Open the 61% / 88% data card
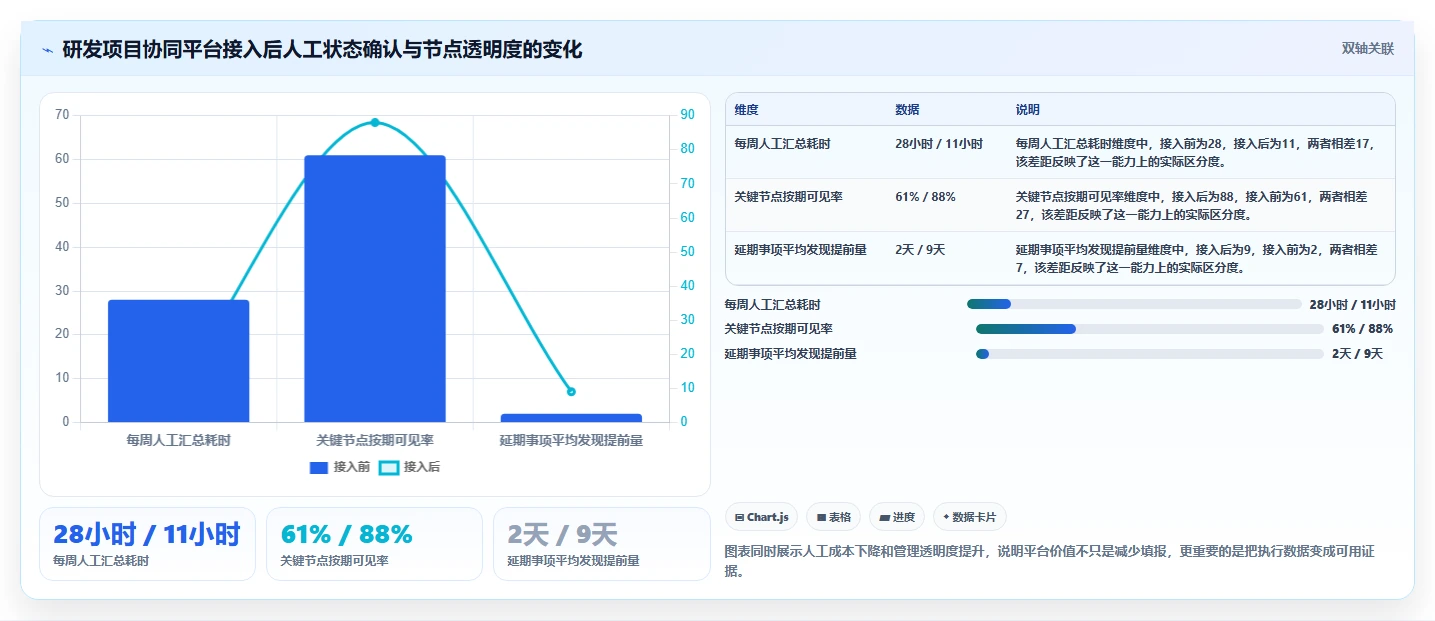The height and width of the screenshot is (621, 1435). click(x=374, y=544)
